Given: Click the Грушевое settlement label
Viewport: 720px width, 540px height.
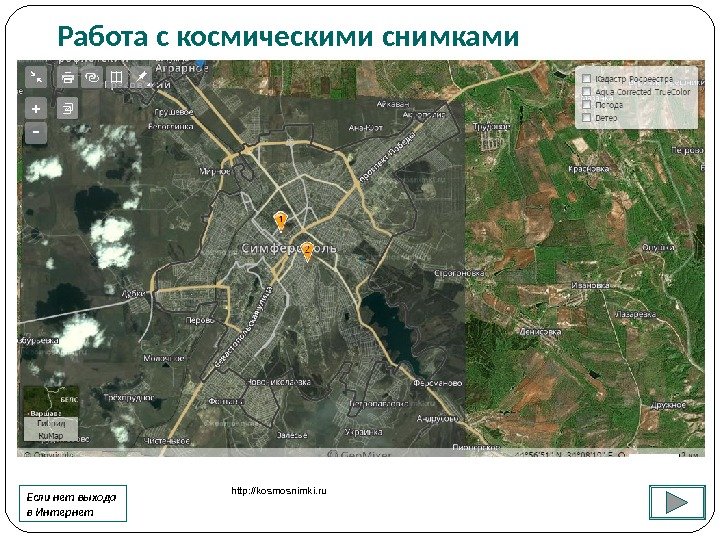Looking at the screenshot, I should (x=174, y=112).
